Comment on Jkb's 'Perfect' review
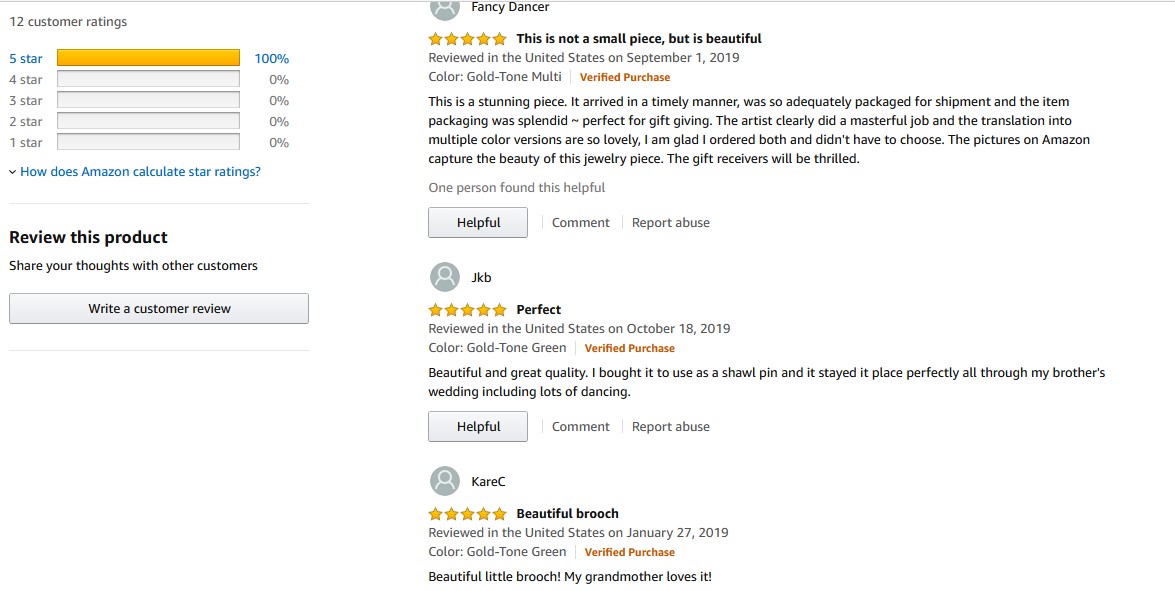This screenshot has height=591, width=1175. pos(580,427)
